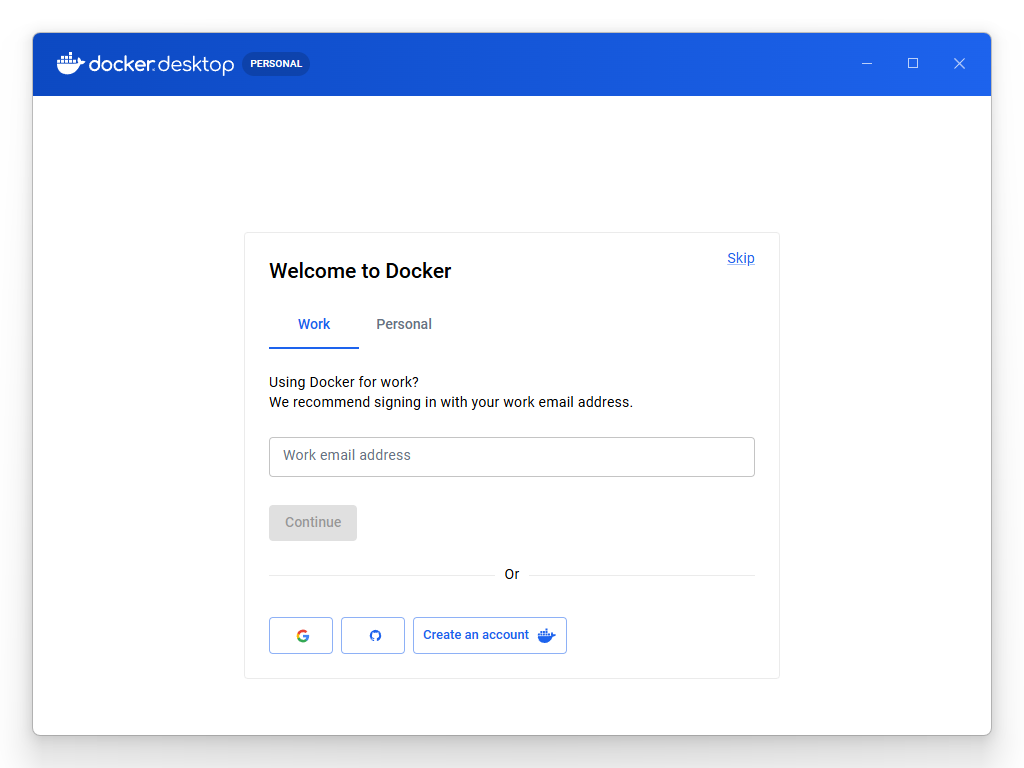This screenshot has width=1024, height=768.
Task: Click the Docker whale logo in title bar
Action: 71,64
